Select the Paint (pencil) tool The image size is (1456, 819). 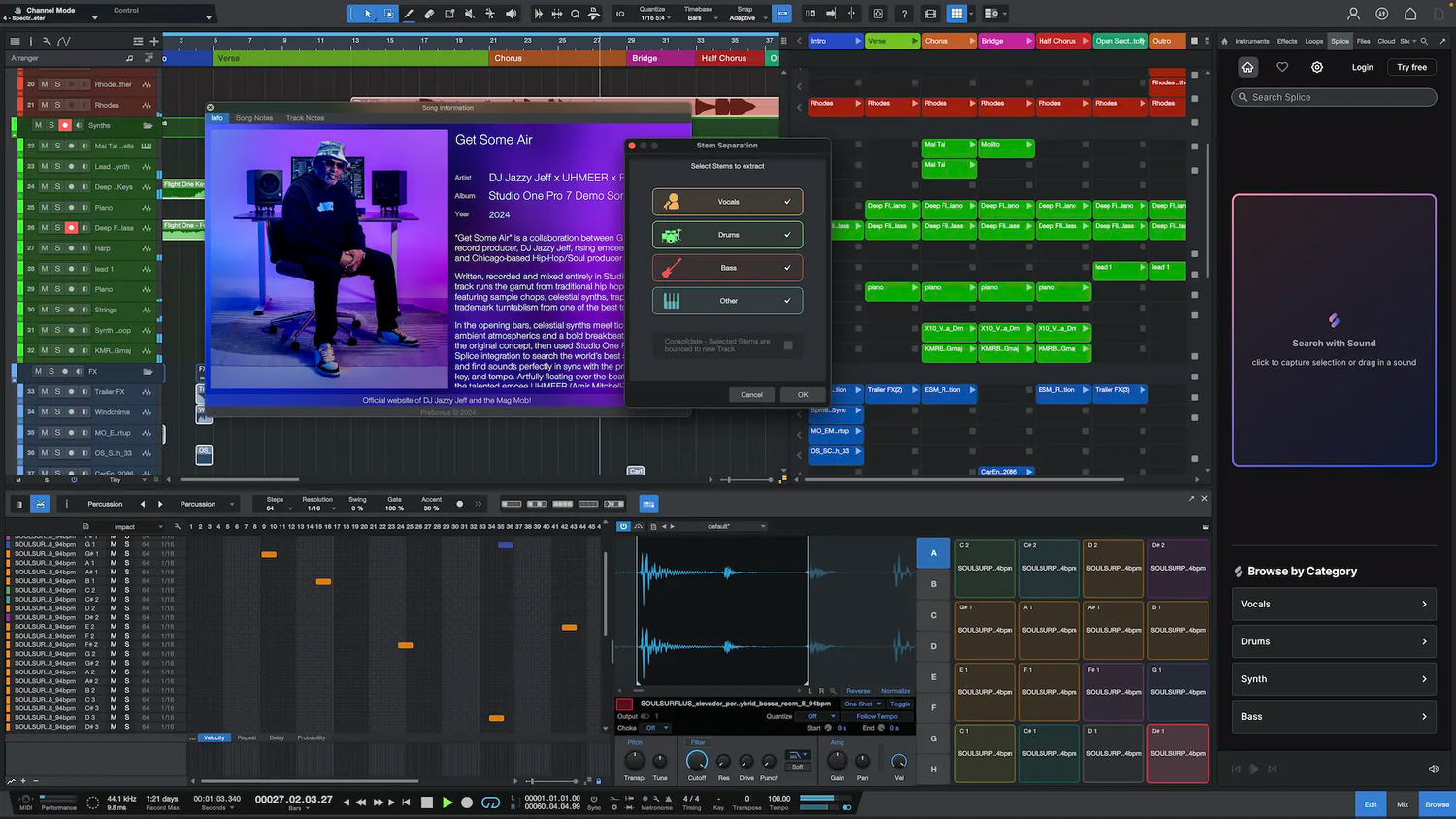coord(409,14)
